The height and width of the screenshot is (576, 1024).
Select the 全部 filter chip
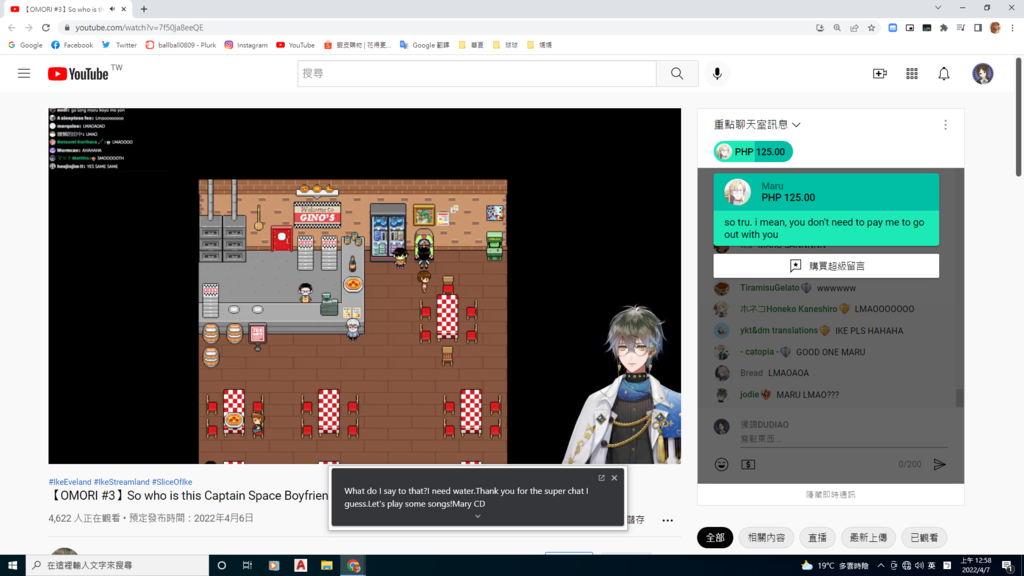715,537
